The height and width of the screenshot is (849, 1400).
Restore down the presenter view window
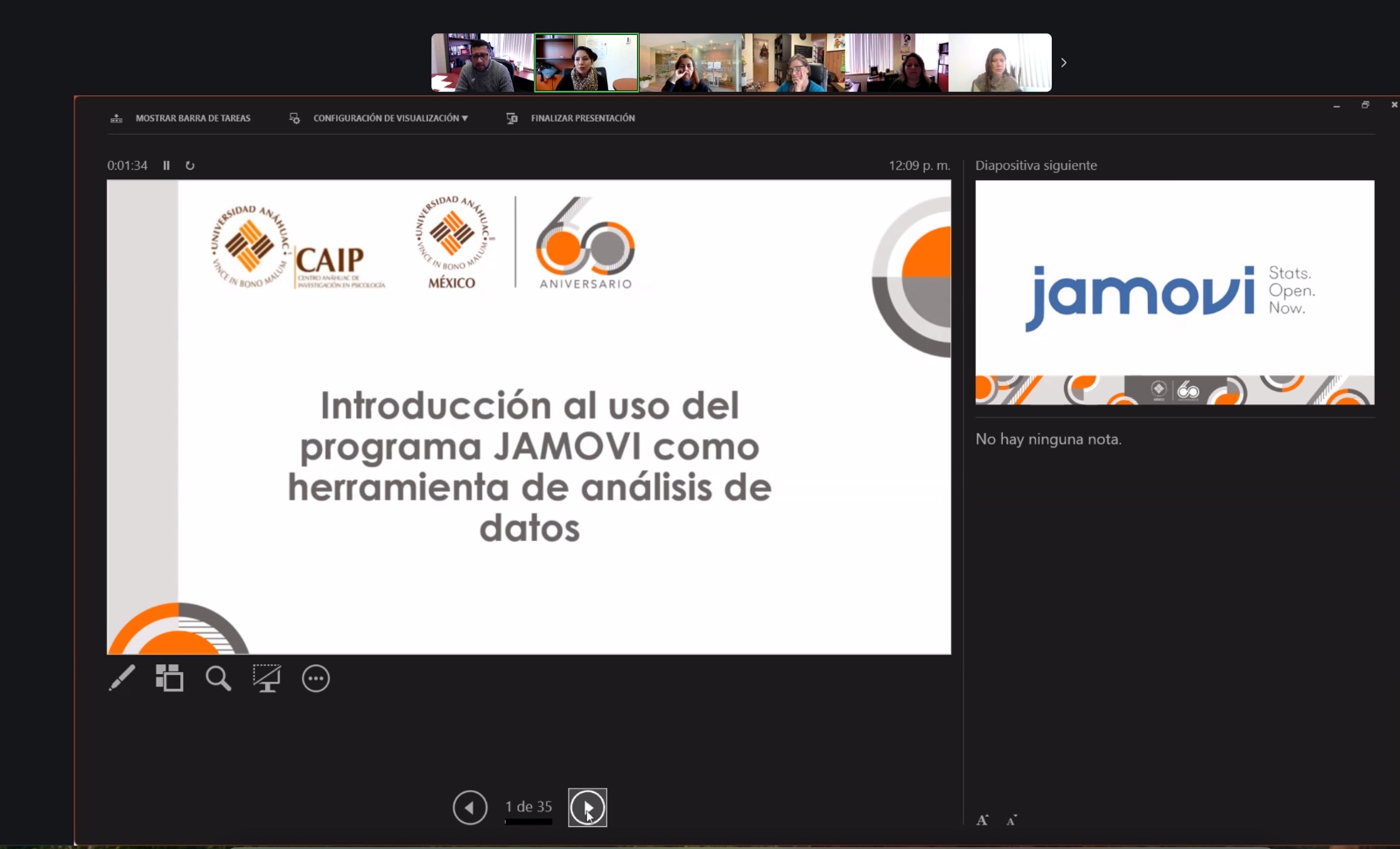(x=1365, y=105)
